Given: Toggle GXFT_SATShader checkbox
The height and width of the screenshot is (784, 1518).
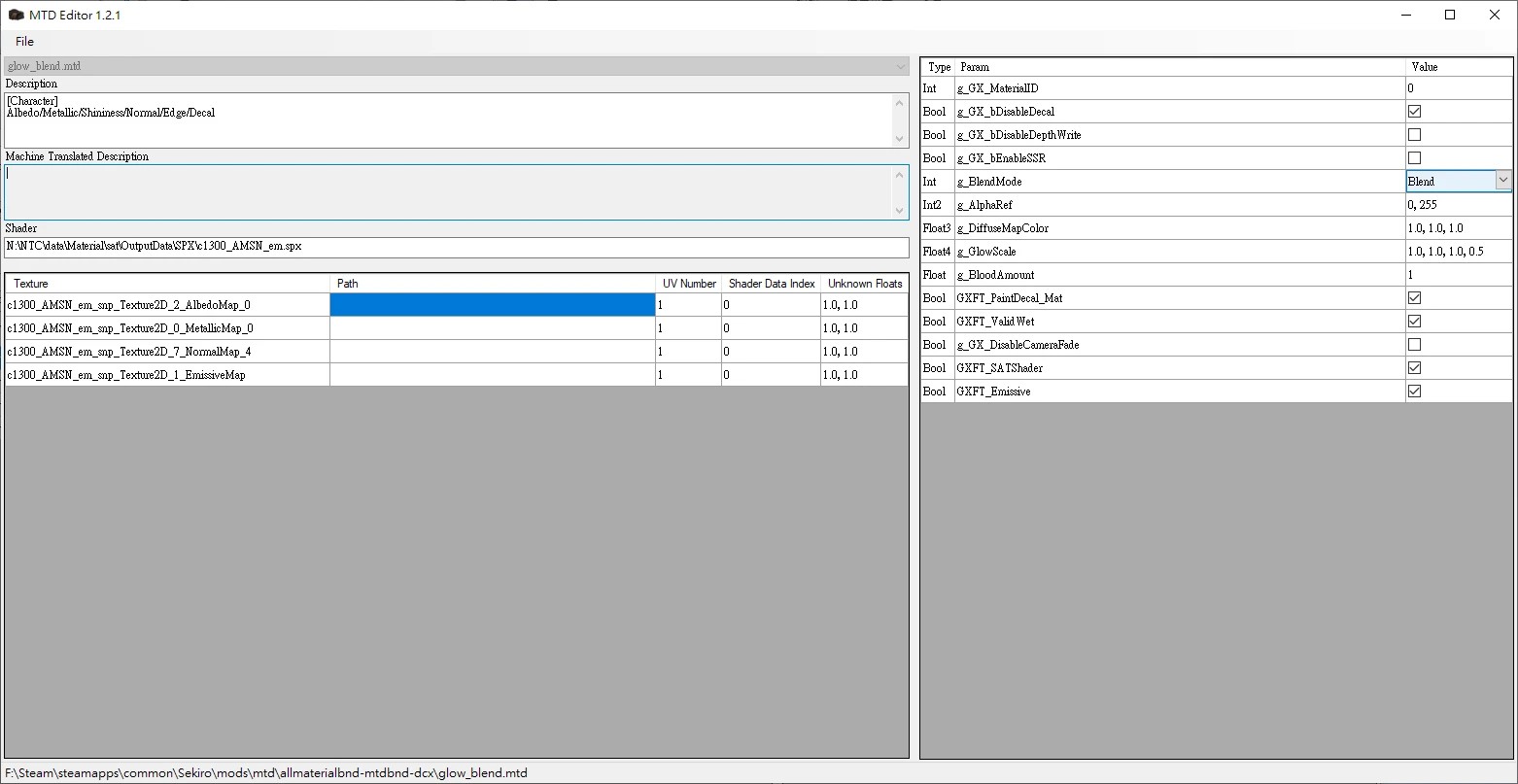Looking at the screenshot, I should coord(1414,368).
